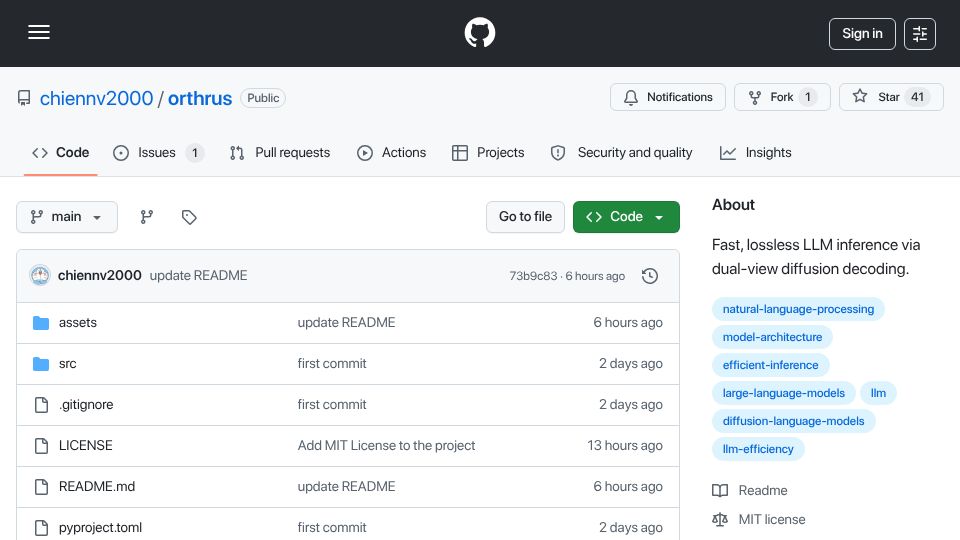The image size is (960, 540).
Task: Open the orthrus repository link
Action: [200, 98]
